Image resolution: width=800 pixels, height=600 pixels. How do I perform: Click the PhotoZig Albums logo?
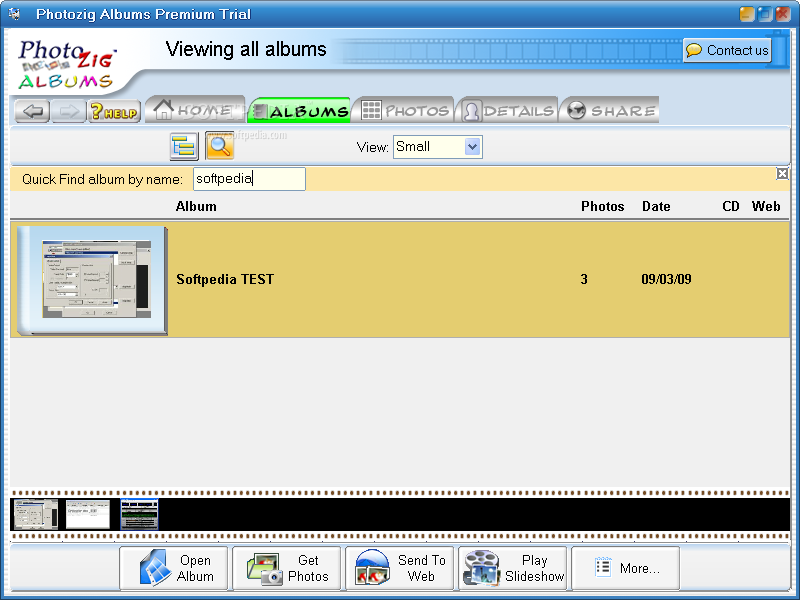[66, 64]
